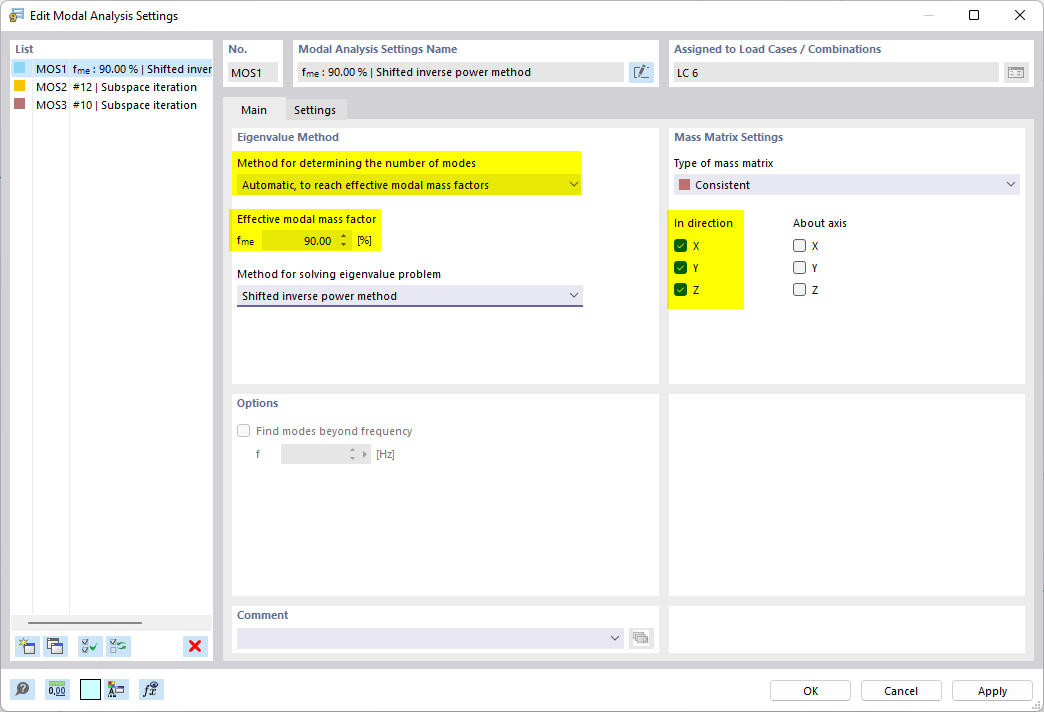Viewport: 1044px width, 712px height.
Task: Open the eigenvalue problem method dropdown
Action: coord(573,296)
